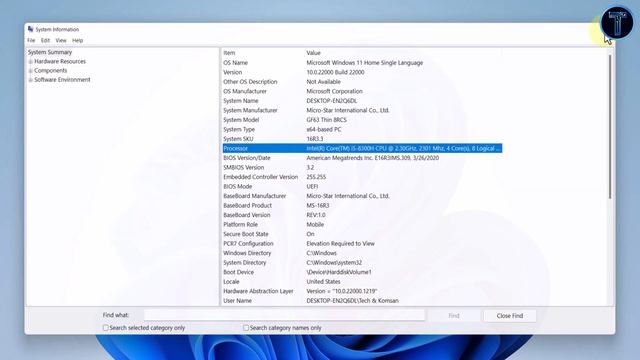Select the System Manufacturer row
The image size is (640, 360).
pos(362,110)
